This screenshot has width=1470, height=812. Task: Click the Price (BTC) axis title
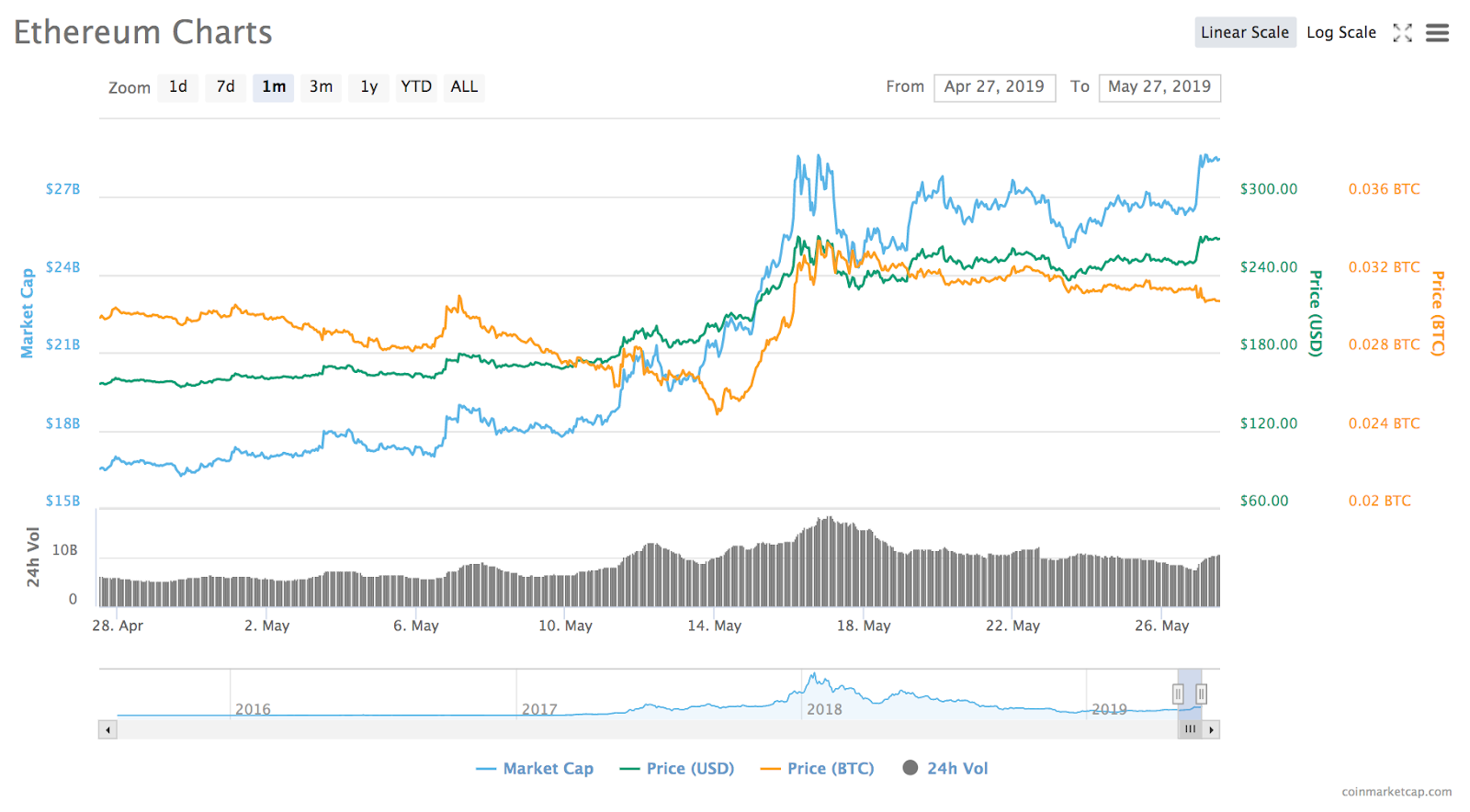pos(1438,313)
